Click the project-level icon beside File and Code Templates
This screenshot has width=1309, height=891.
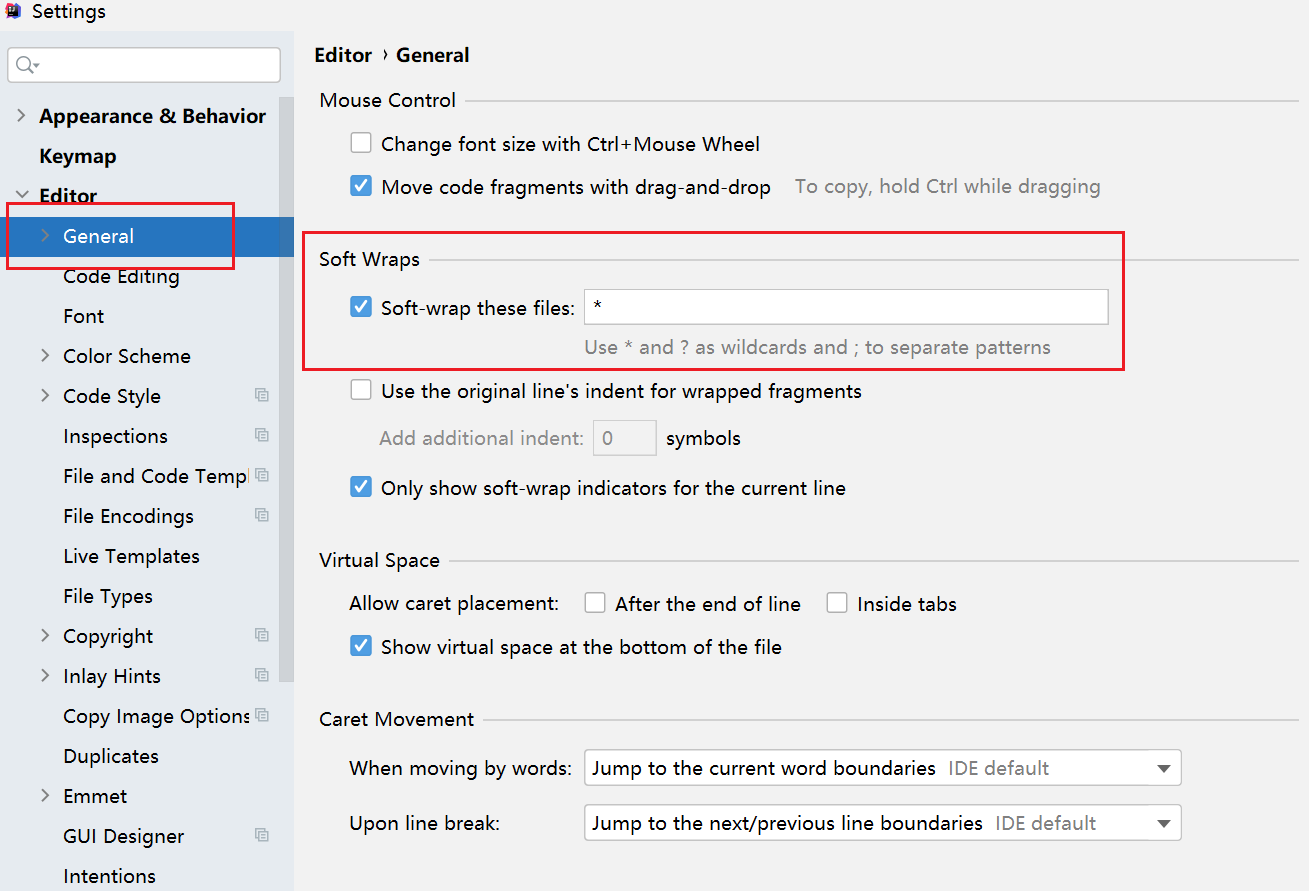[262, 475]
